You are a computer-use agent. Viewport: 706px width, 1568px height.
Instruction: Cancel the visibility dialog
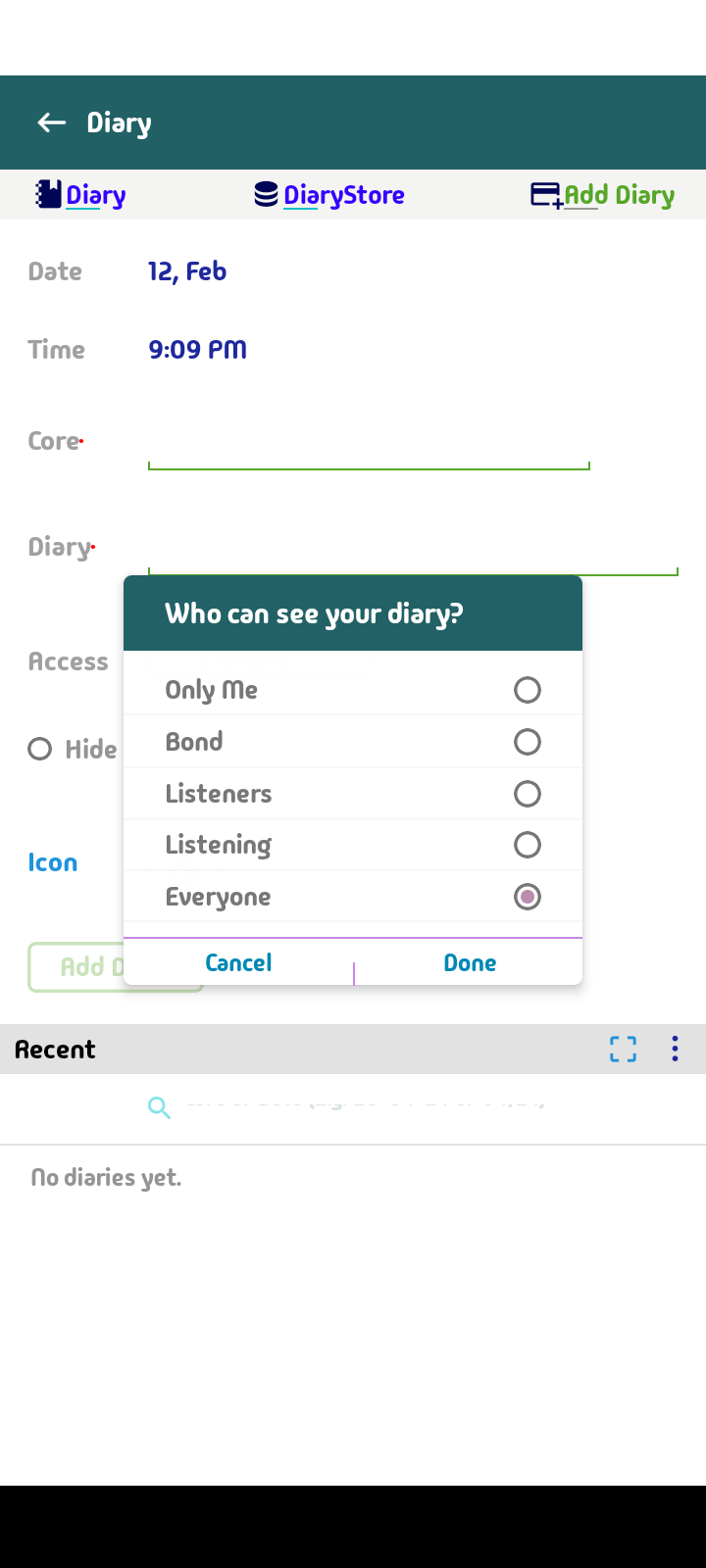coord(237,962)
